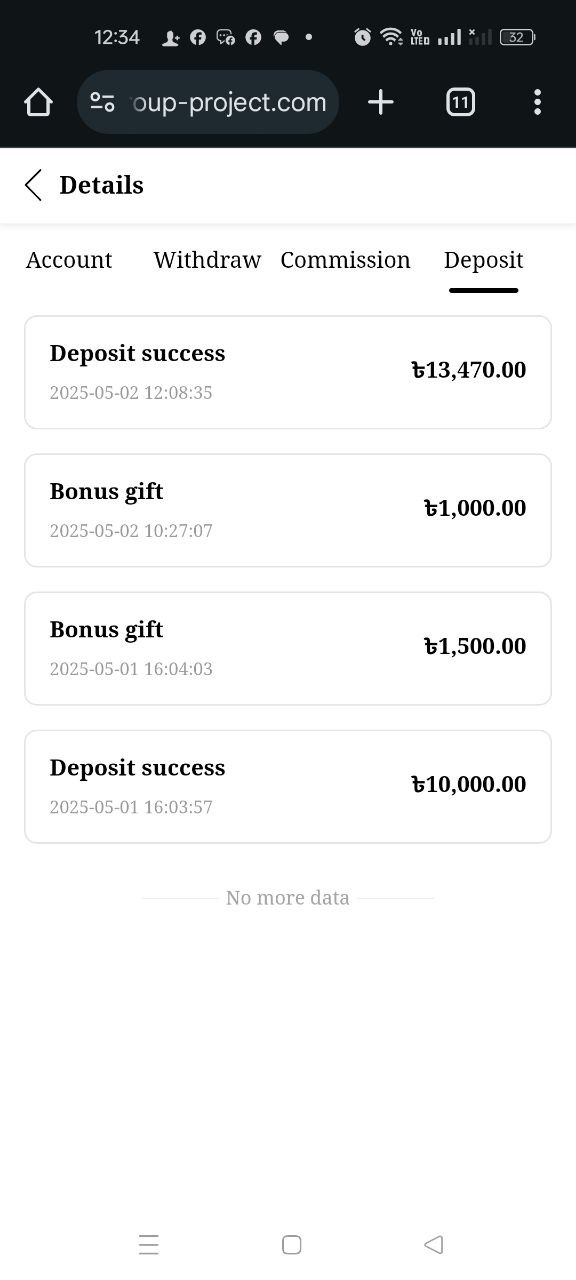Go back using the Details arrow

[x=33, y=185]
